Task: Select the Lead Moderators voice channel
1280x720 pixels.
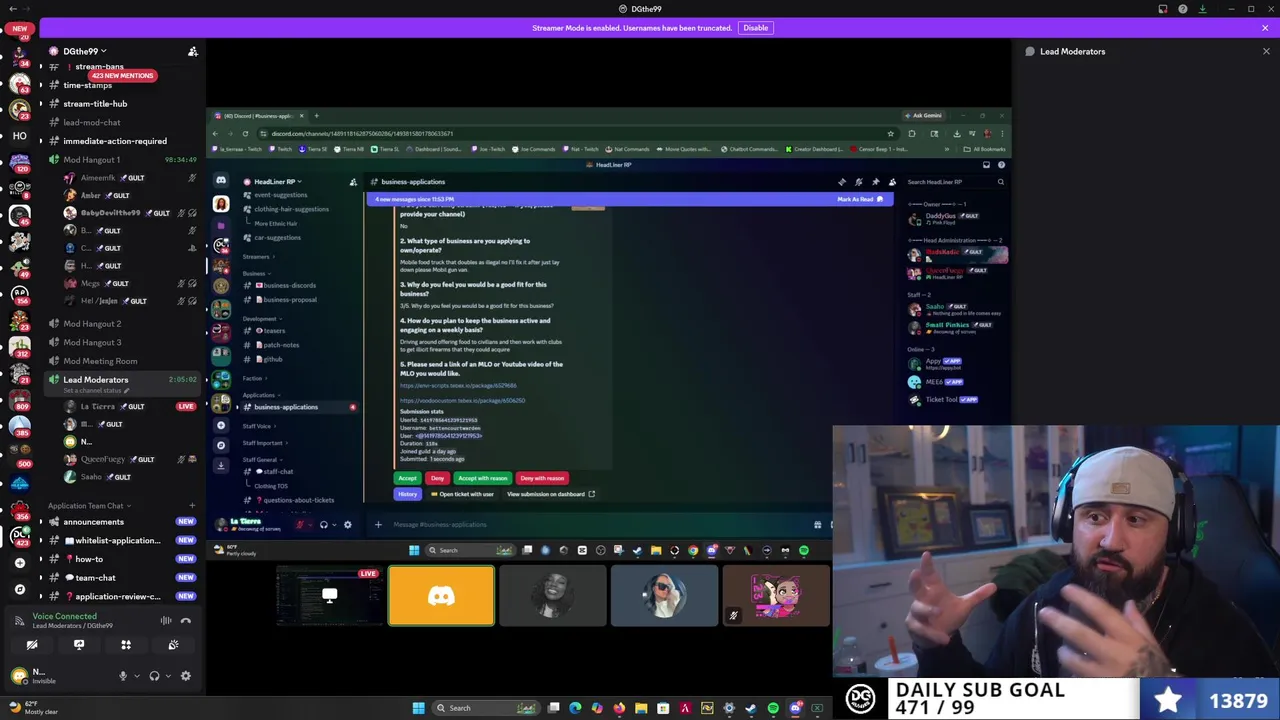Action: pos(96,380)
